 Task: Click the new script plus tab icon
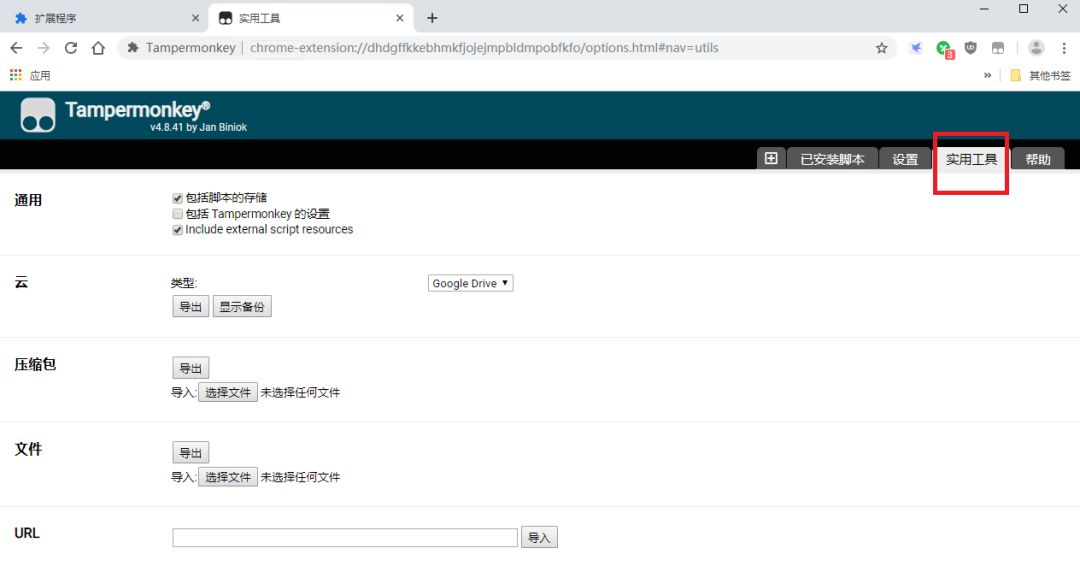coord(771,158)
